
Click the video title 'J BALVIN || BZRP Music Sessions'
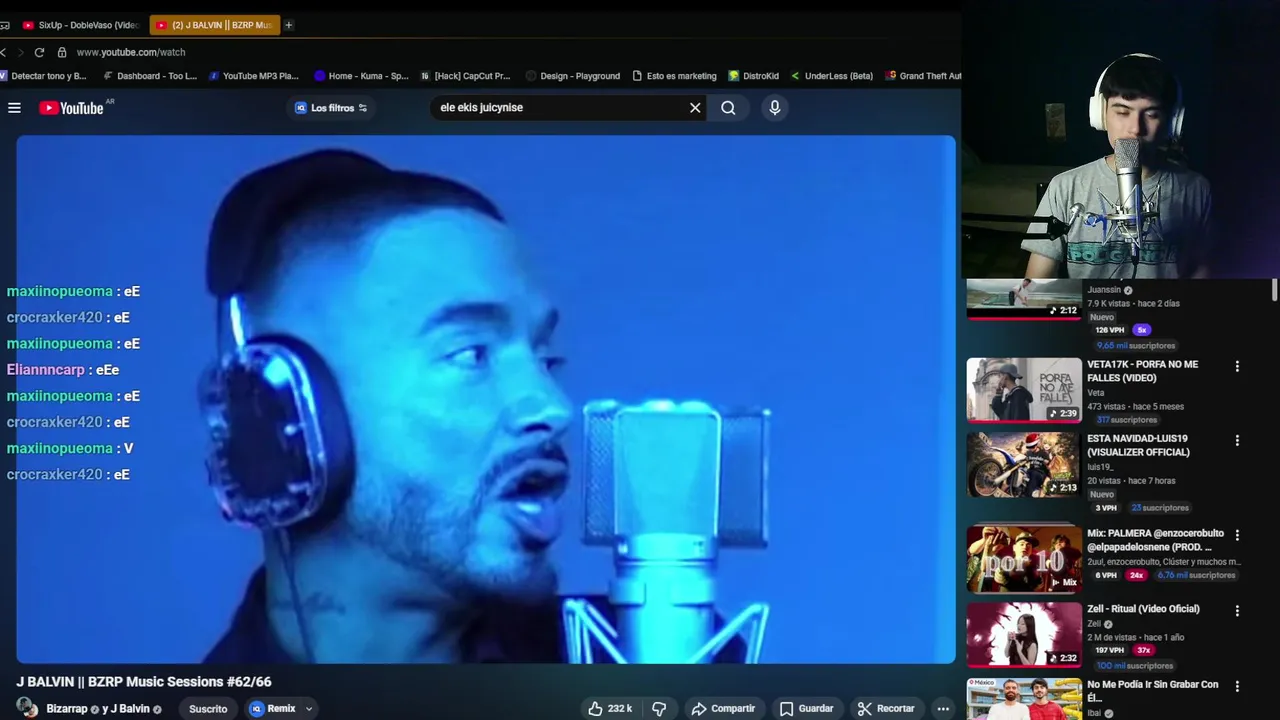point(143,682)
